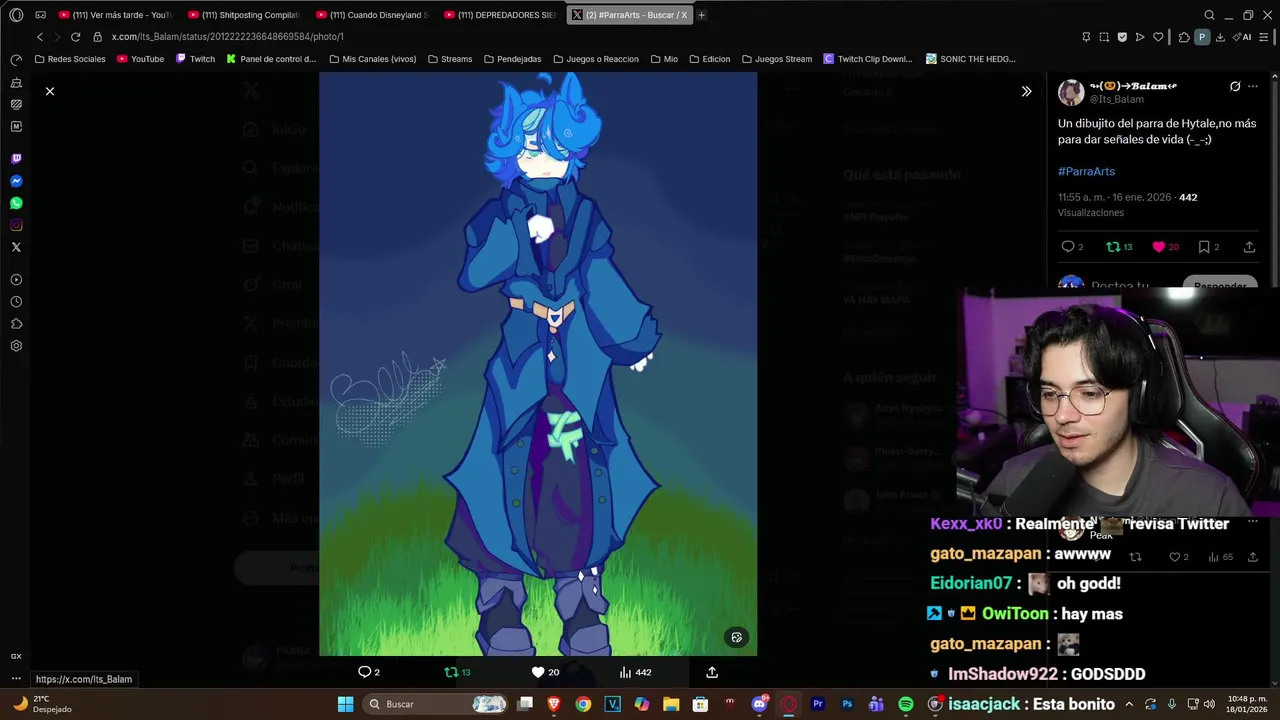
Task: Share the tweet from the side panel
Action: point(1250,247)
